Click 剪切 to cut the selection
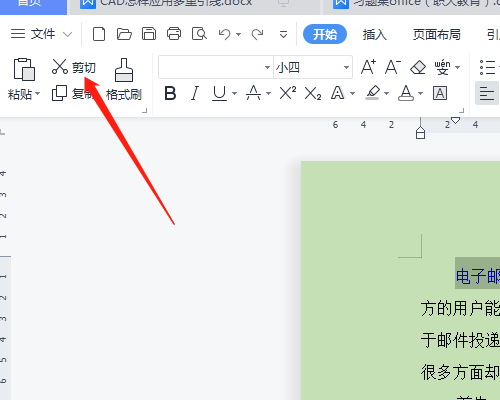The height and width of the screenshot is (400, 500). [74, 67]
